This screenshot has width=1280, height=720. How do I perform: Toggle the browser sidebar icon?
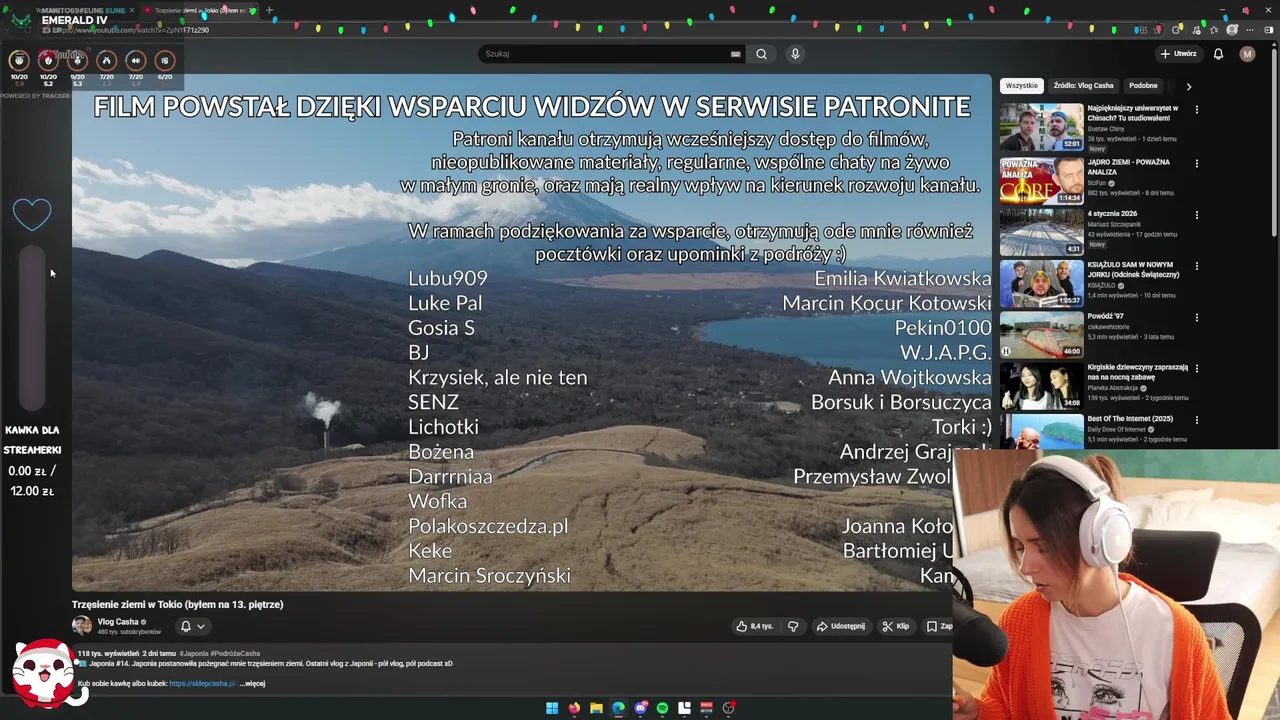tap(1268, 30)
